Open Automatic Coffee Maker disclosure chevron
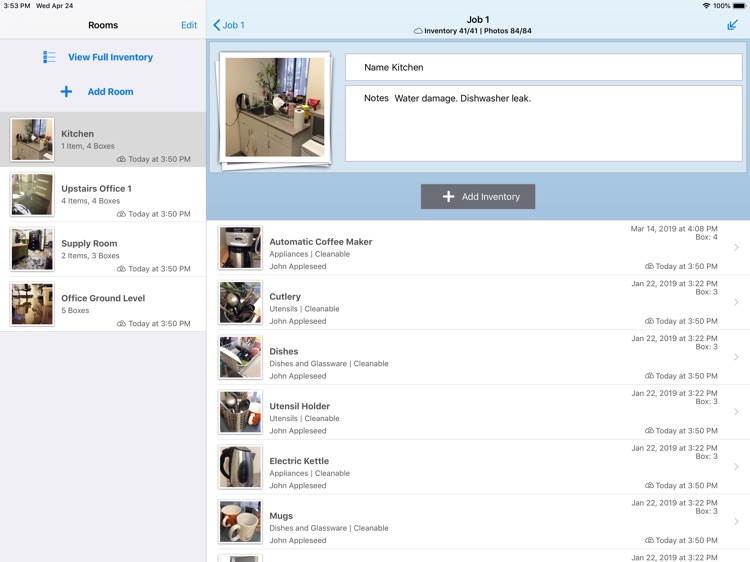The height and width of the screenshot is (562, 750). (x=736, y=247)
